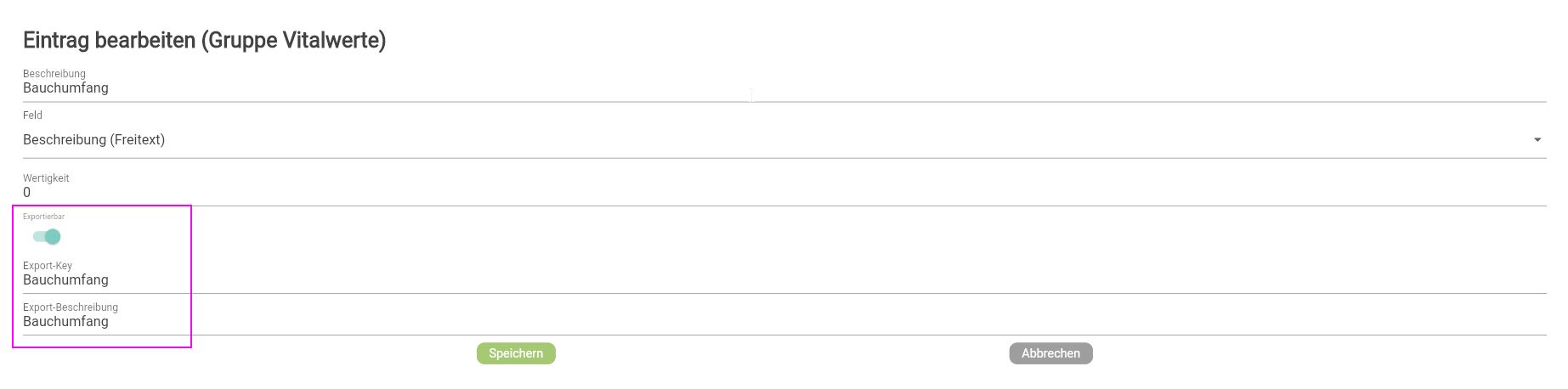Place cursor after "0" in Wertigkeit

pyautogui.click(x=32, y=193)
